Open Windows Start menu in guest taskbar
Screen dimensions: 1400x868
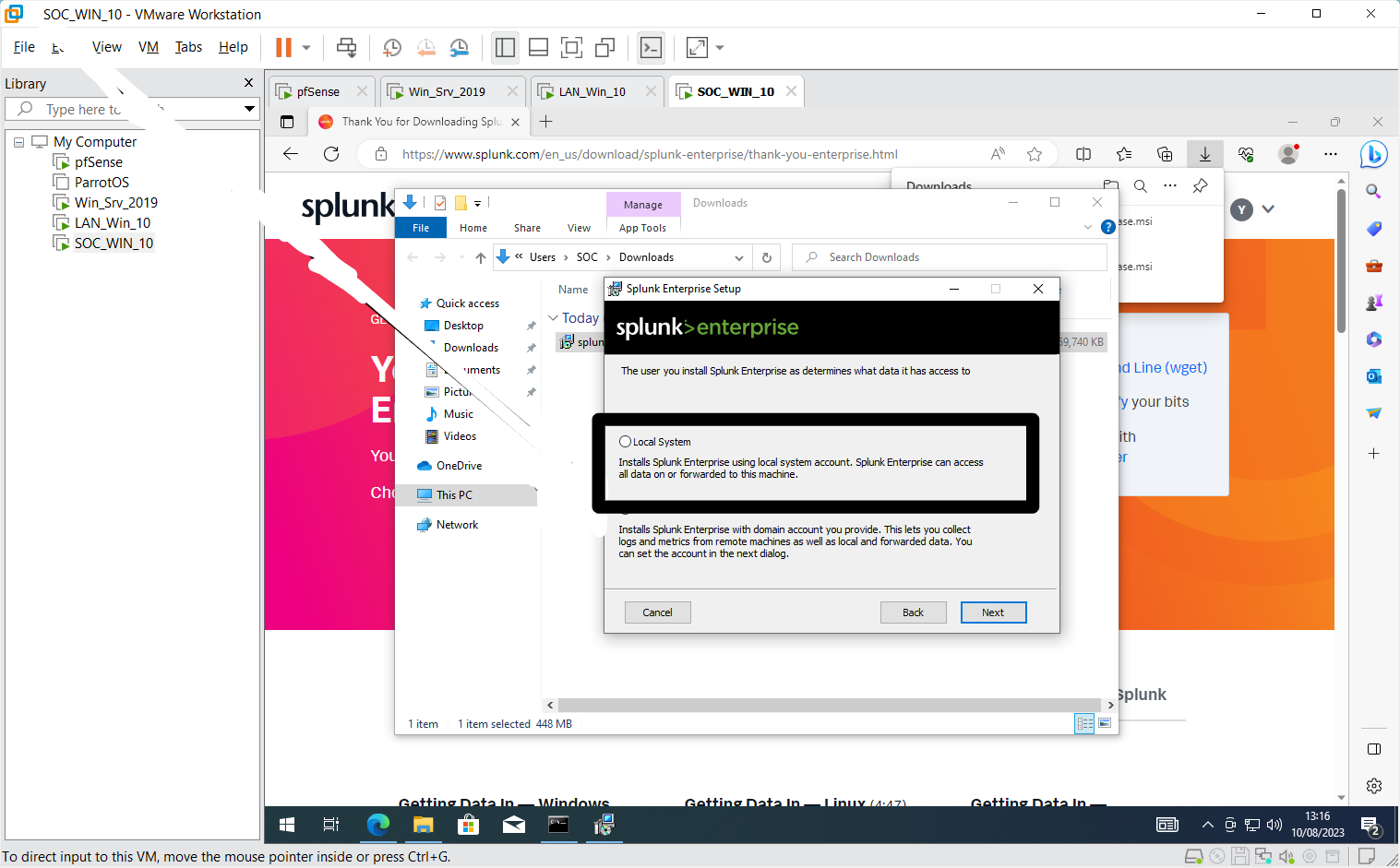[287, 825]
